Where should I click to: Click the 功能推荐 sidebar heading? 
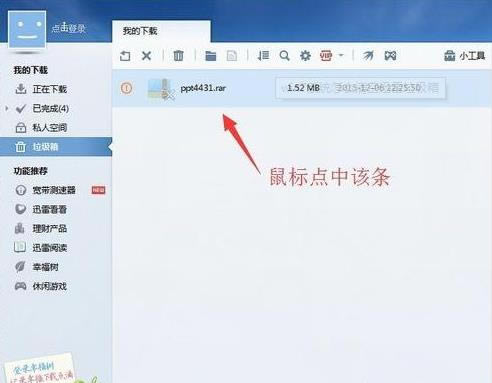(31, 171)
